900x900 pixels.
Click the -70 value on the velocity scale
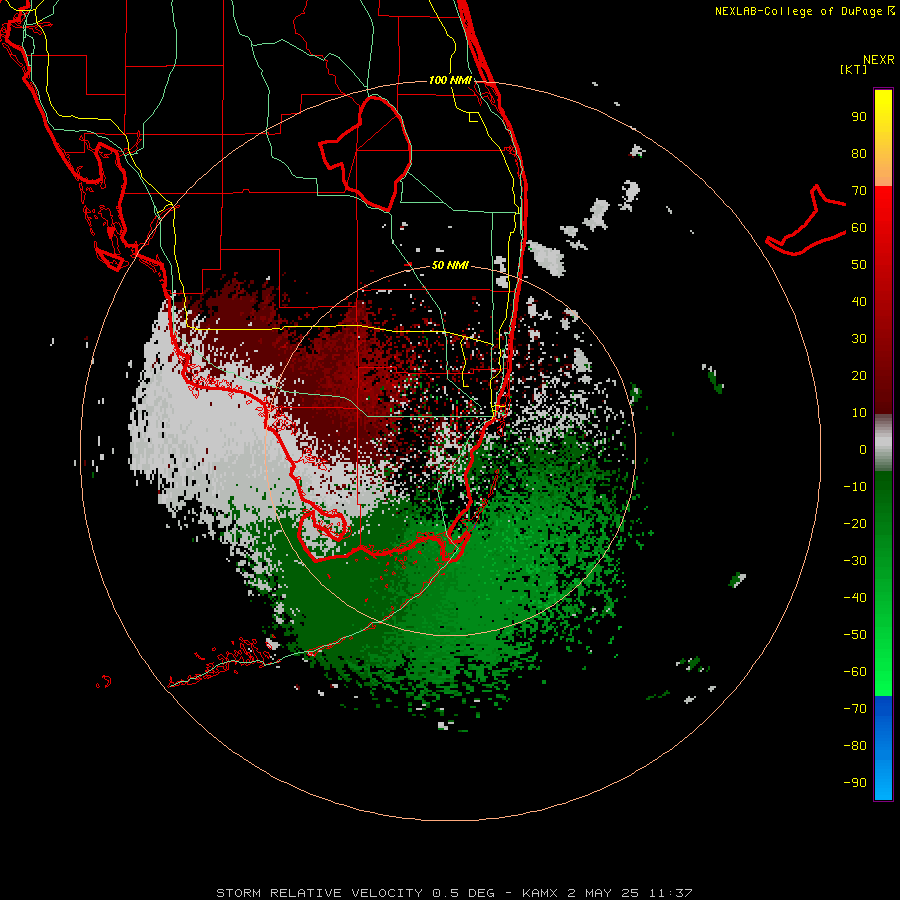(x=855, y=708)
